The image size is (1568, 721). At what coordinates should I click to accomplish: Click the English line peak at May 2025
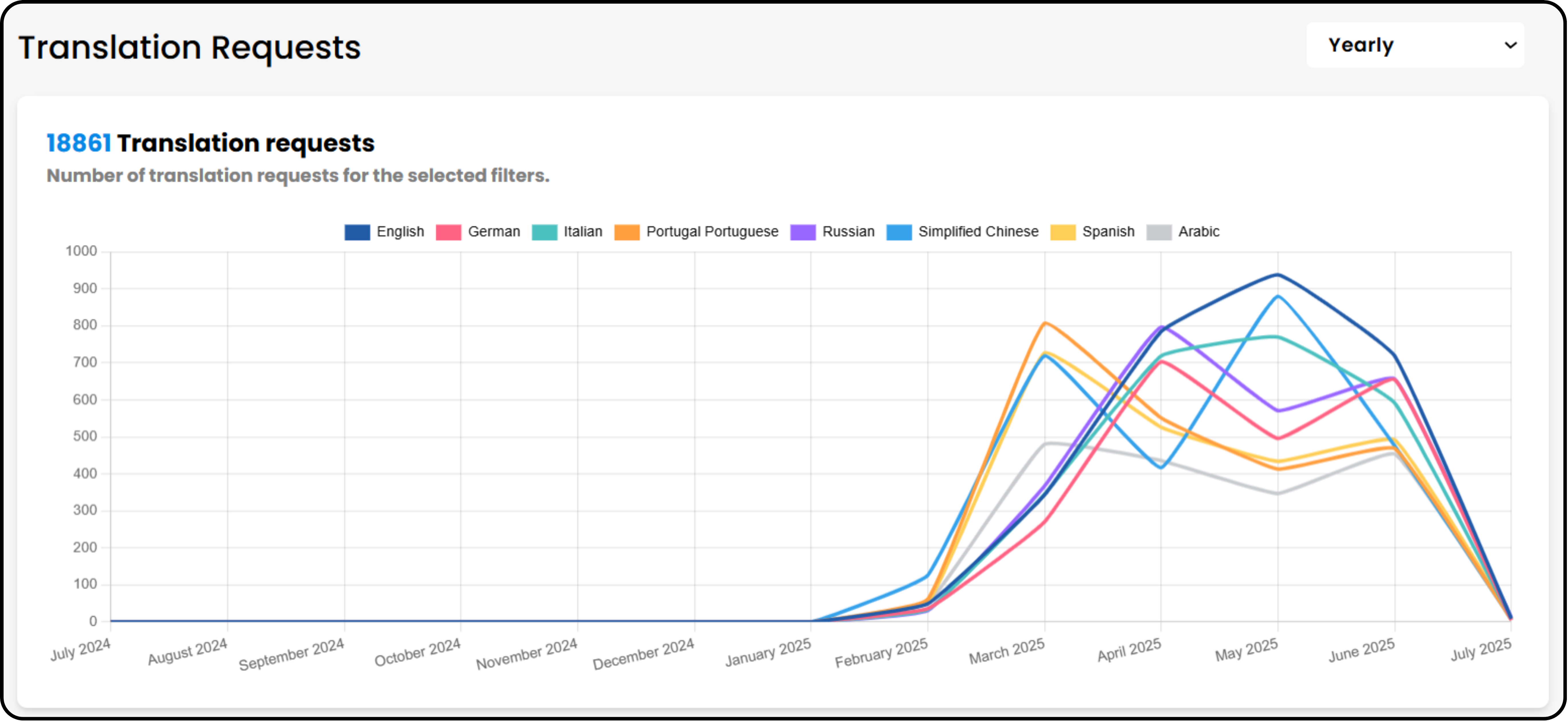(x=1278, y=275)
